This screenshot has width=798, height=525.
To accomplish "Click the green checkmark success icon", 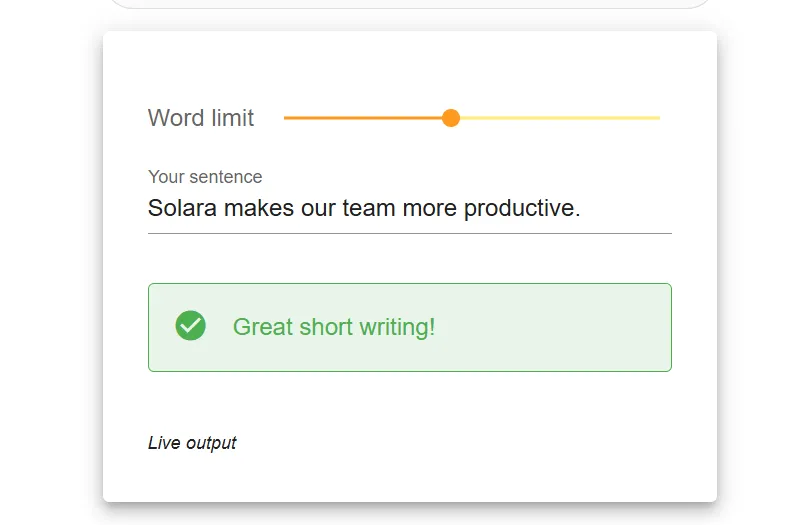I will [190, 326].
